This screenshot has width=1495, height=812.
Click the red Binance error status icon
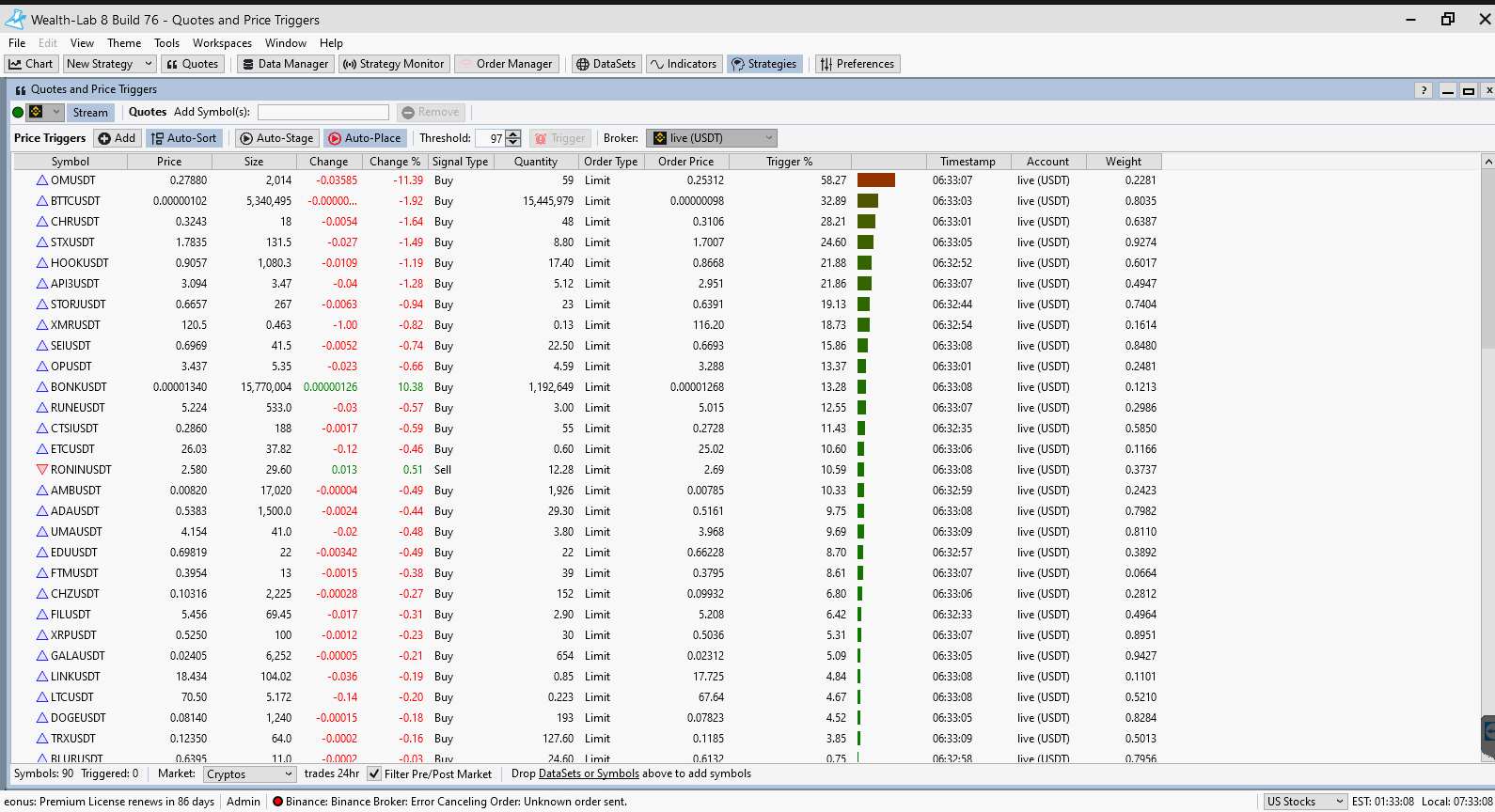277,802
